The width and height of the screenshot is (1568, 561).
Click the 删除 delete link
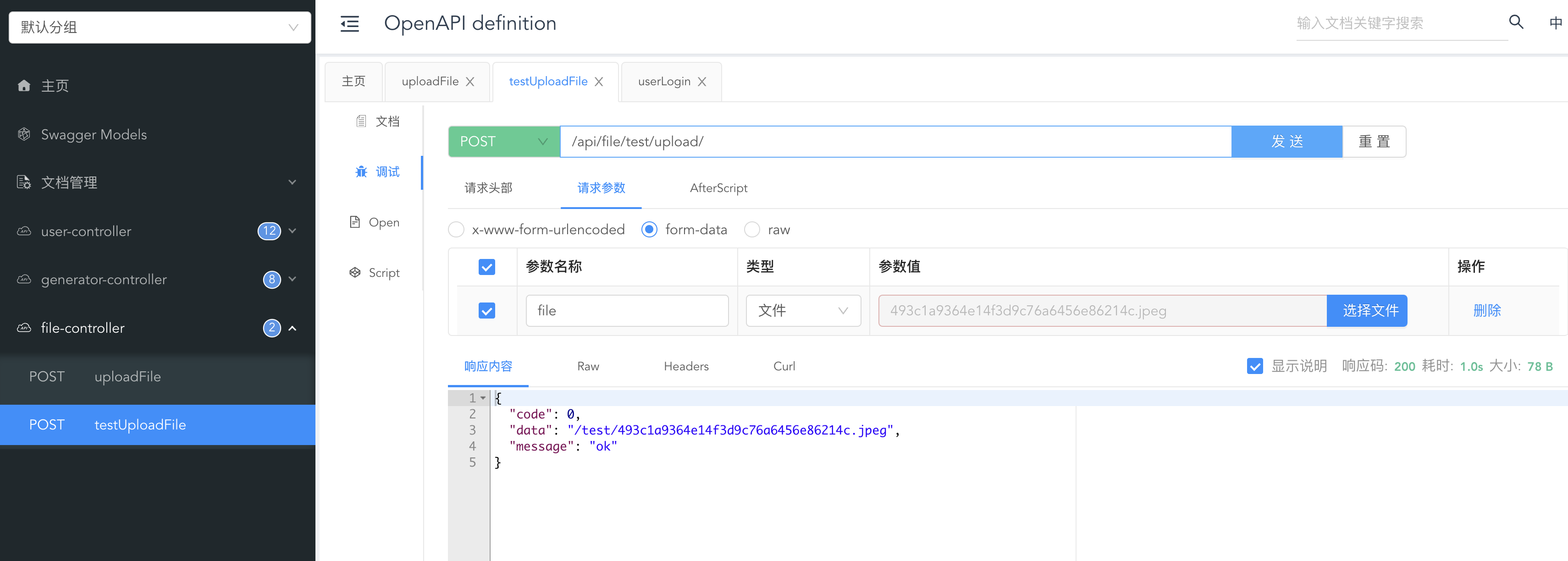(x=1486, y=311)
